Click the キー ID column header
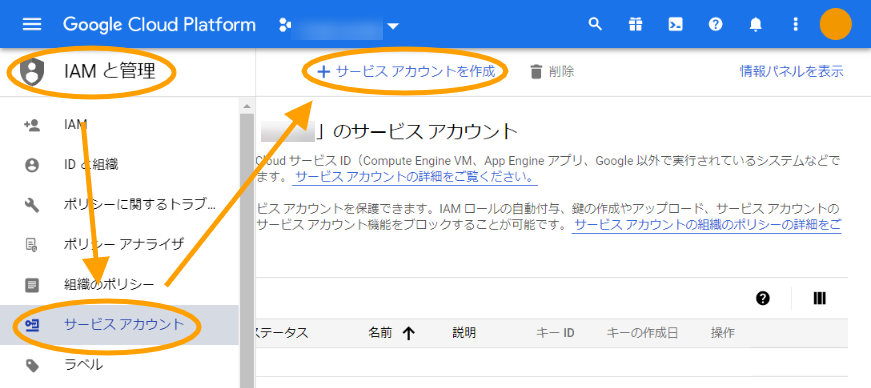This screenshot has width=871, height=388. (x=555, y=333)
